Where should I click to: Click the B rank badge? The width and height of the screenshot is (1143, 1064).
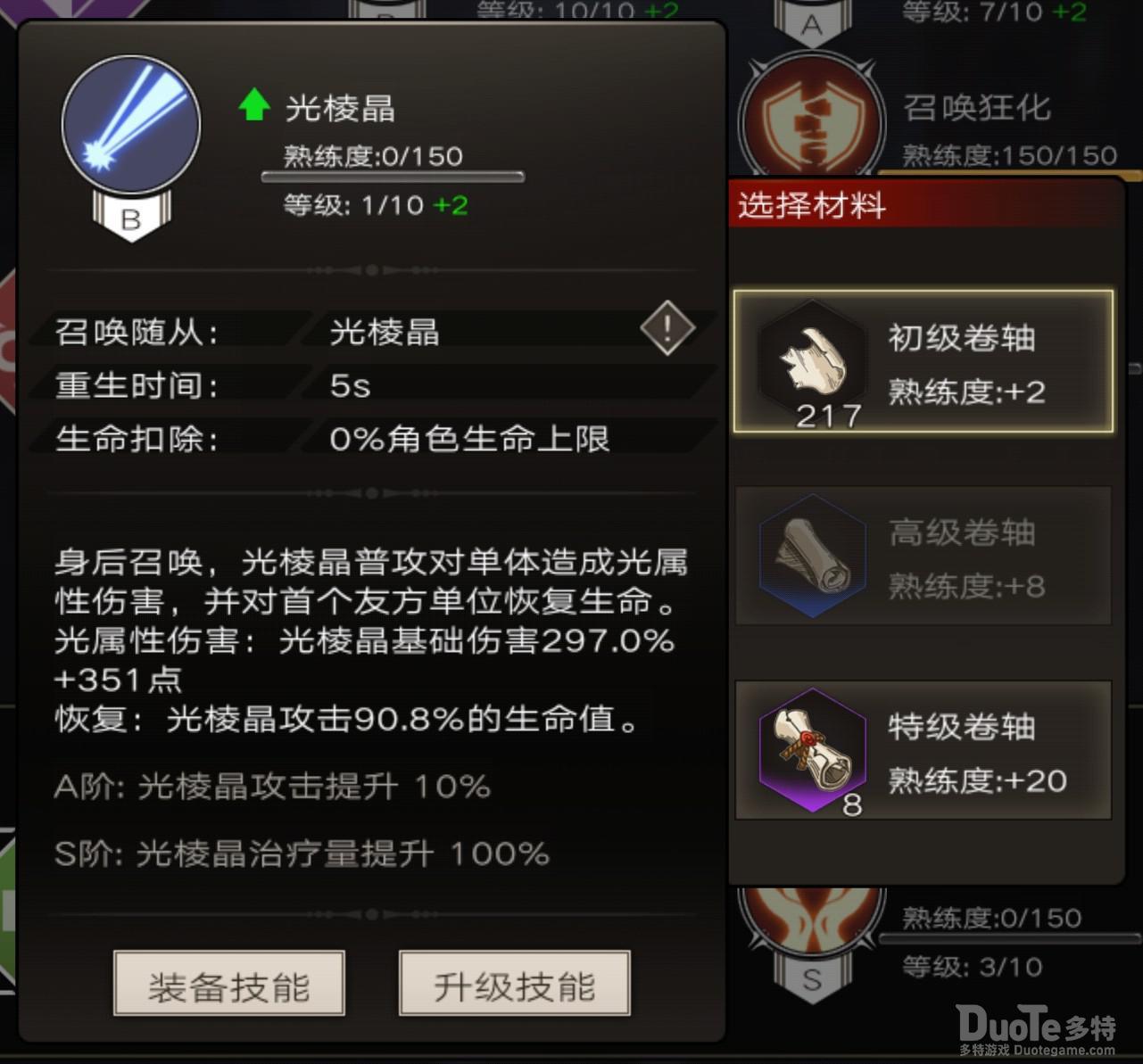pos(131,217)
